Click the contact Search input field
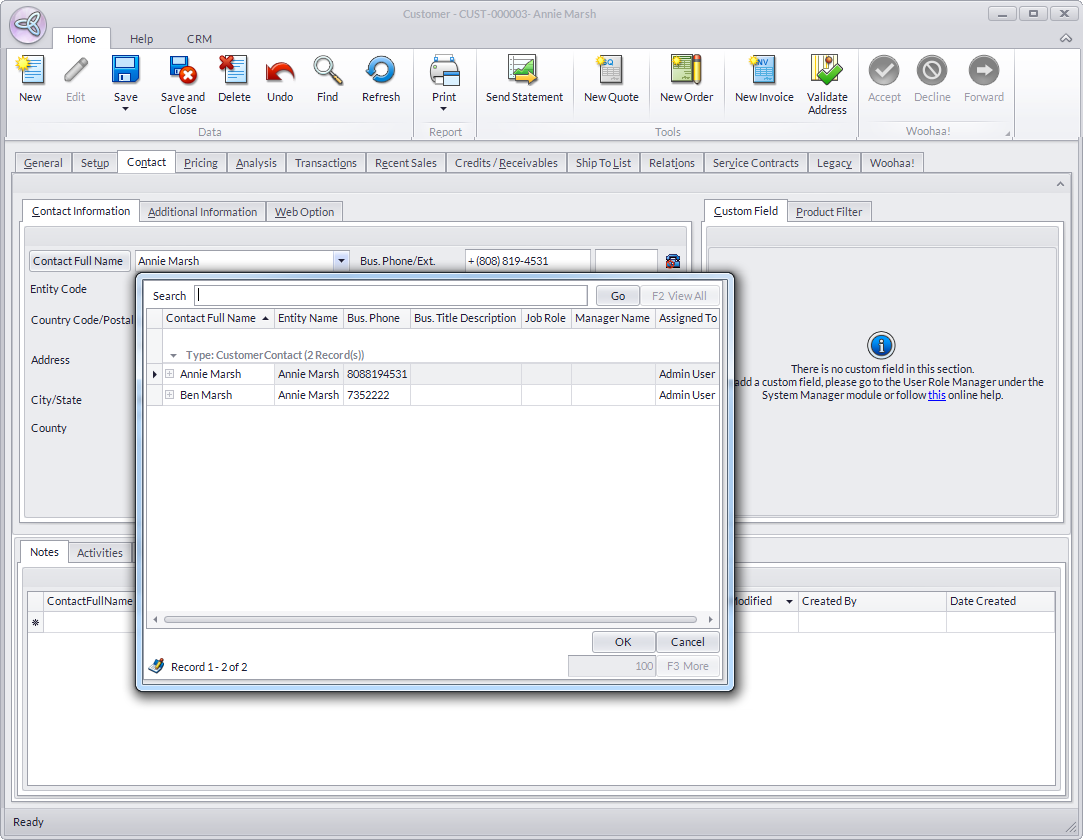Screen dimensions: 1083x840 (x=391, y=296)
